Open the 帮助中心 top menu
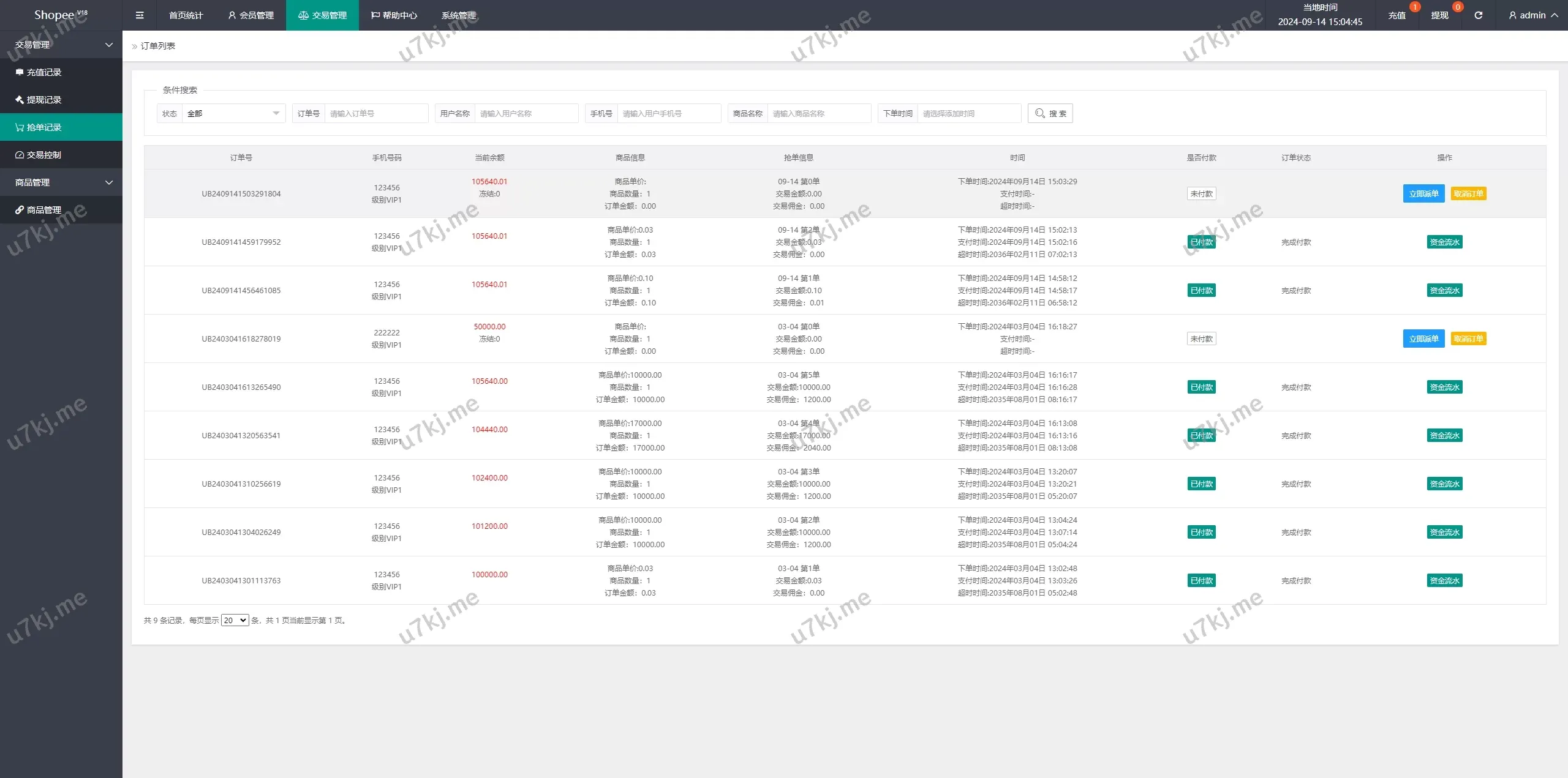 (x=394, y=15)
